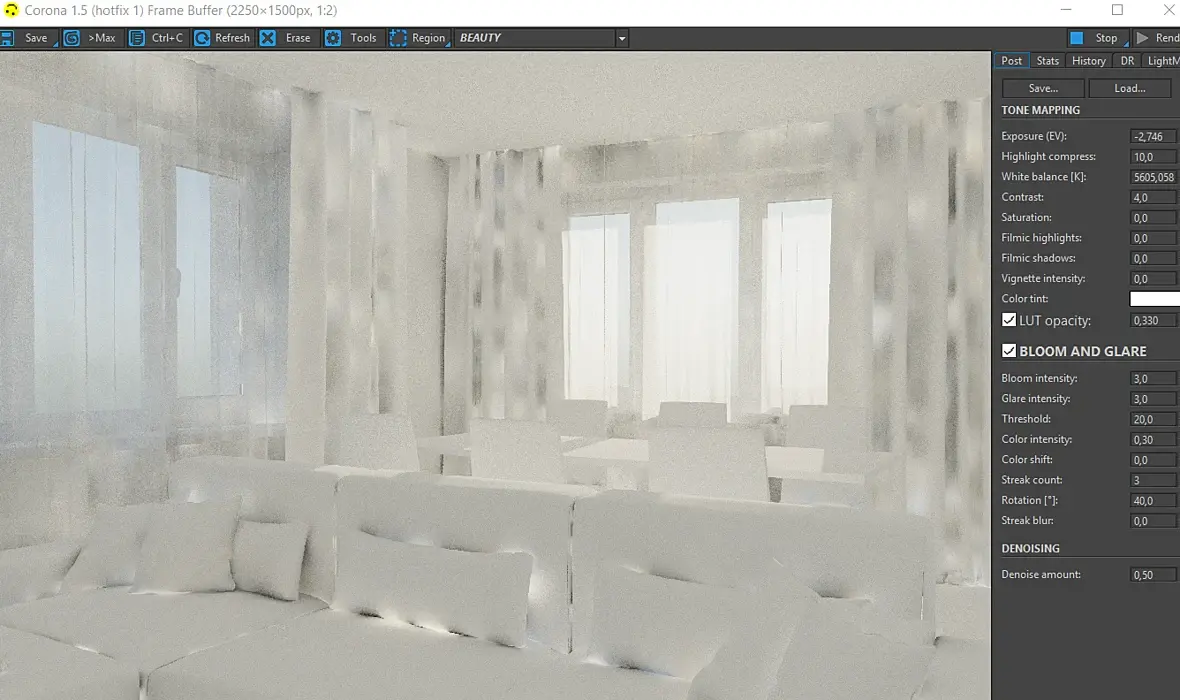Stop rendering with the Stop icon
This screenshot has height=700, width=1180.
pos(1077,38)
